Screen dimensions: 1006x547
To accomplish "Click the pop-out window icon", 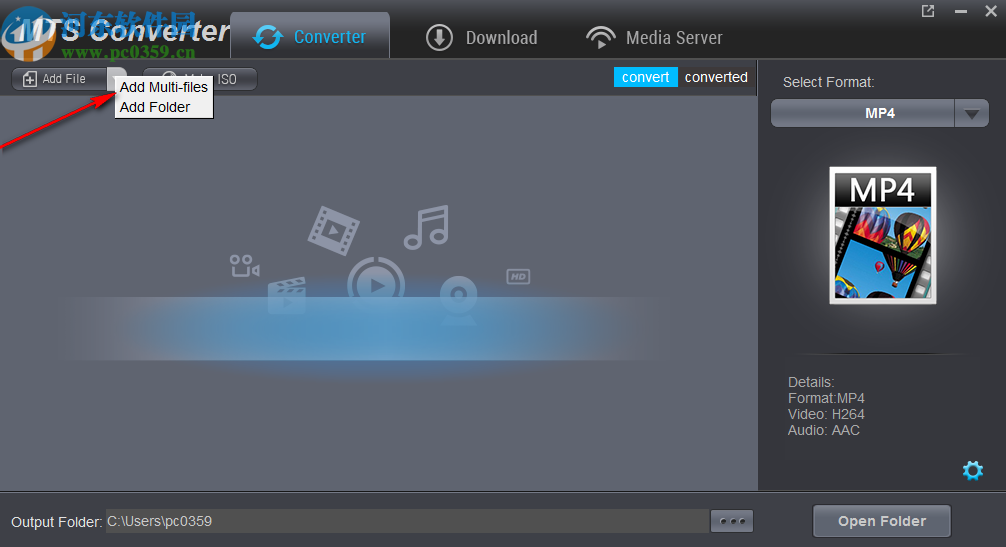I will (x=928, y=11).
